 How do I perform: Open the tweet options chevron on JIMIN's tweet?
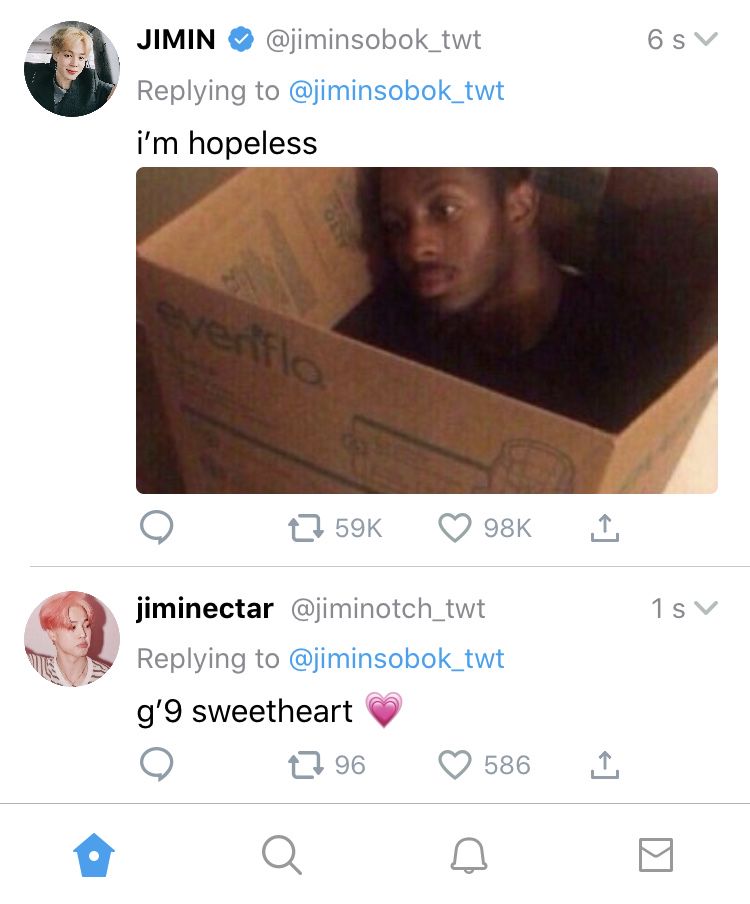point(706,40)
